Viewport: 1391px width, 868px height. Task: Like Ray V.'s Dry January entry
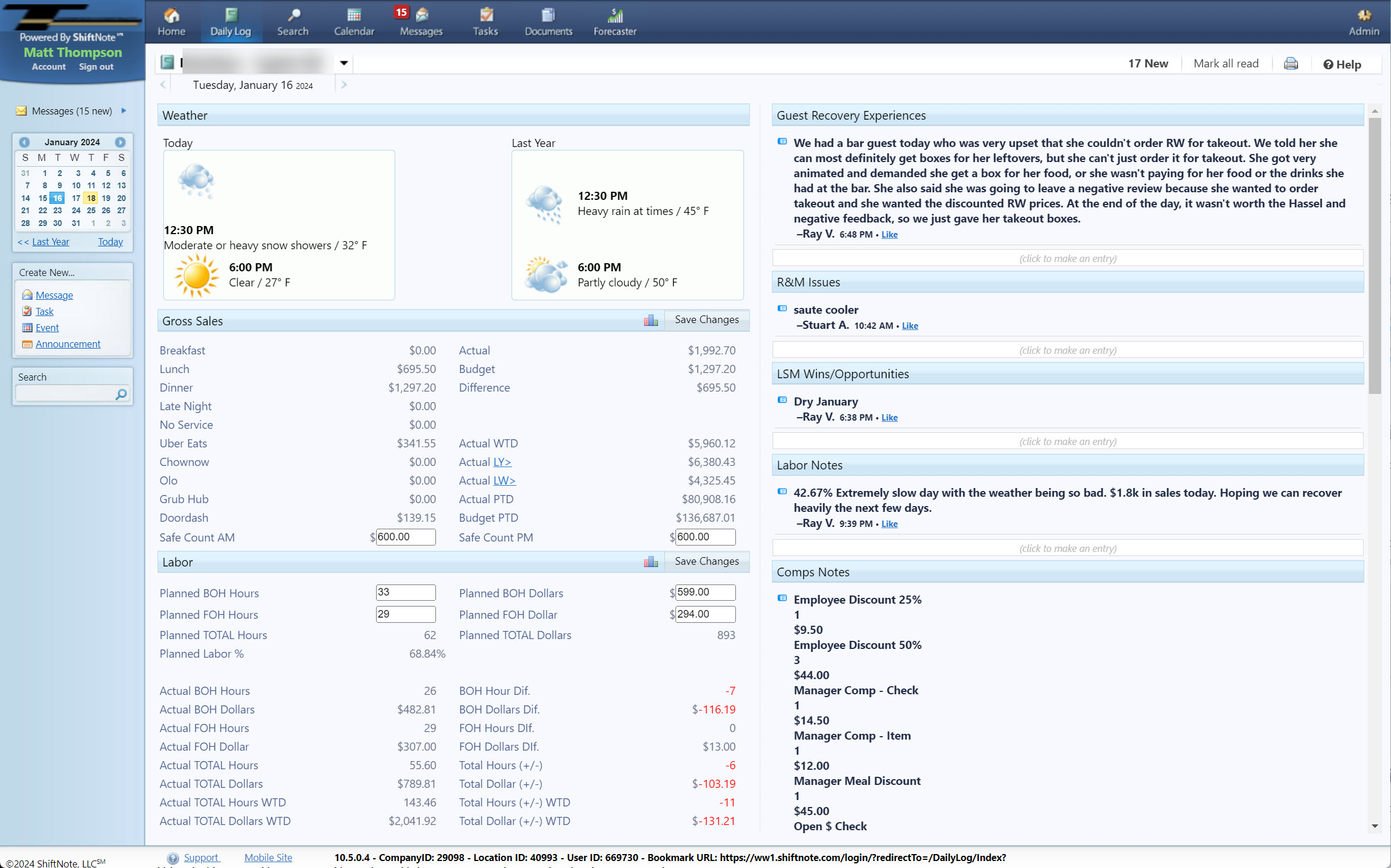pyautogui.click(x=889, y=418)
